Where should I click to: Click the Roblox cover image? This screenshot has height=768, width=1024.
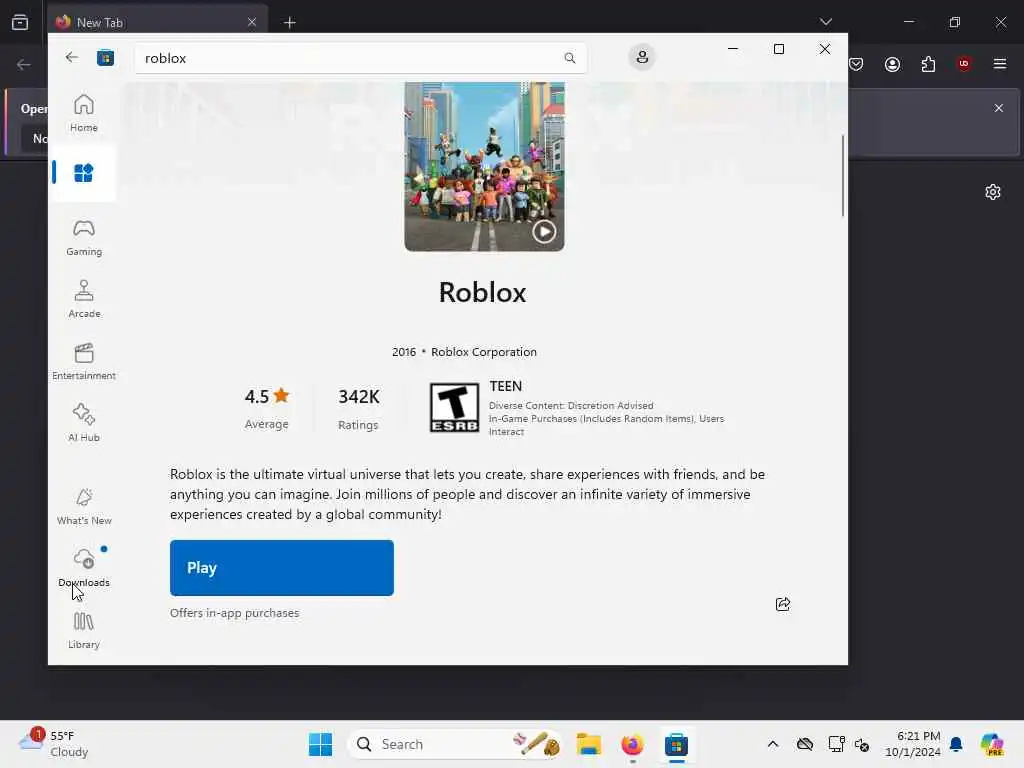point(484,167)
